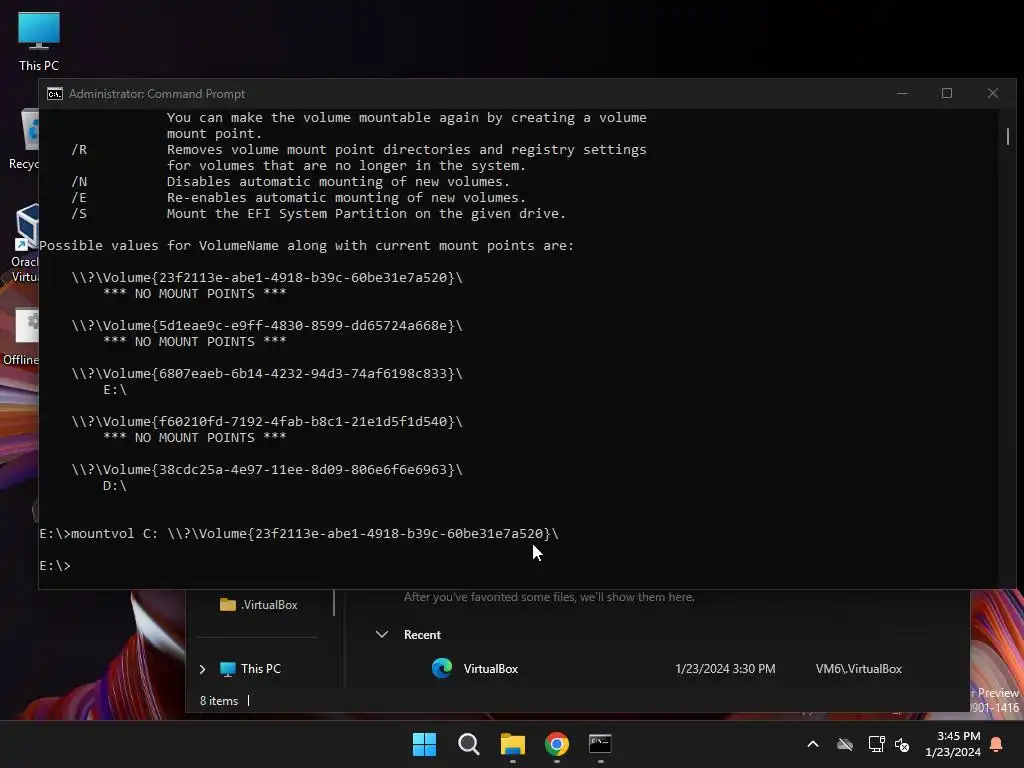Click the 8 items status bar text
The width and height of the screenshot is (1024, 768).
tap(219, 701)
